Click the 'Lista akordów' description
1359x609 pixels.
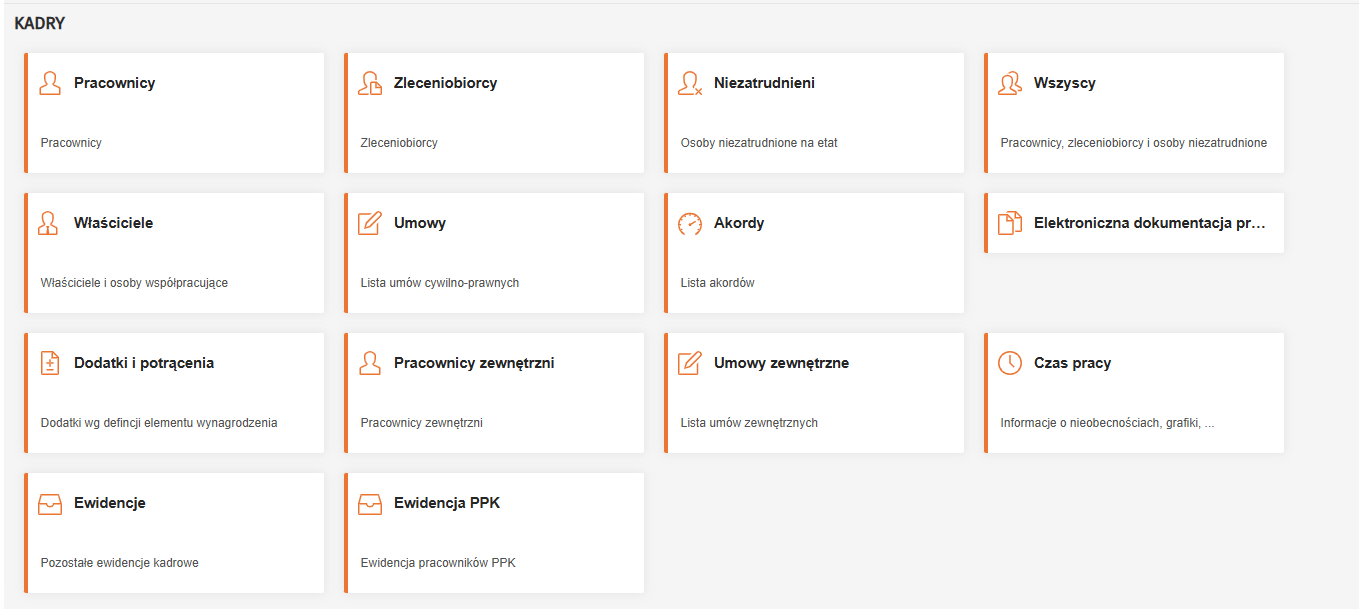(717, 283)
